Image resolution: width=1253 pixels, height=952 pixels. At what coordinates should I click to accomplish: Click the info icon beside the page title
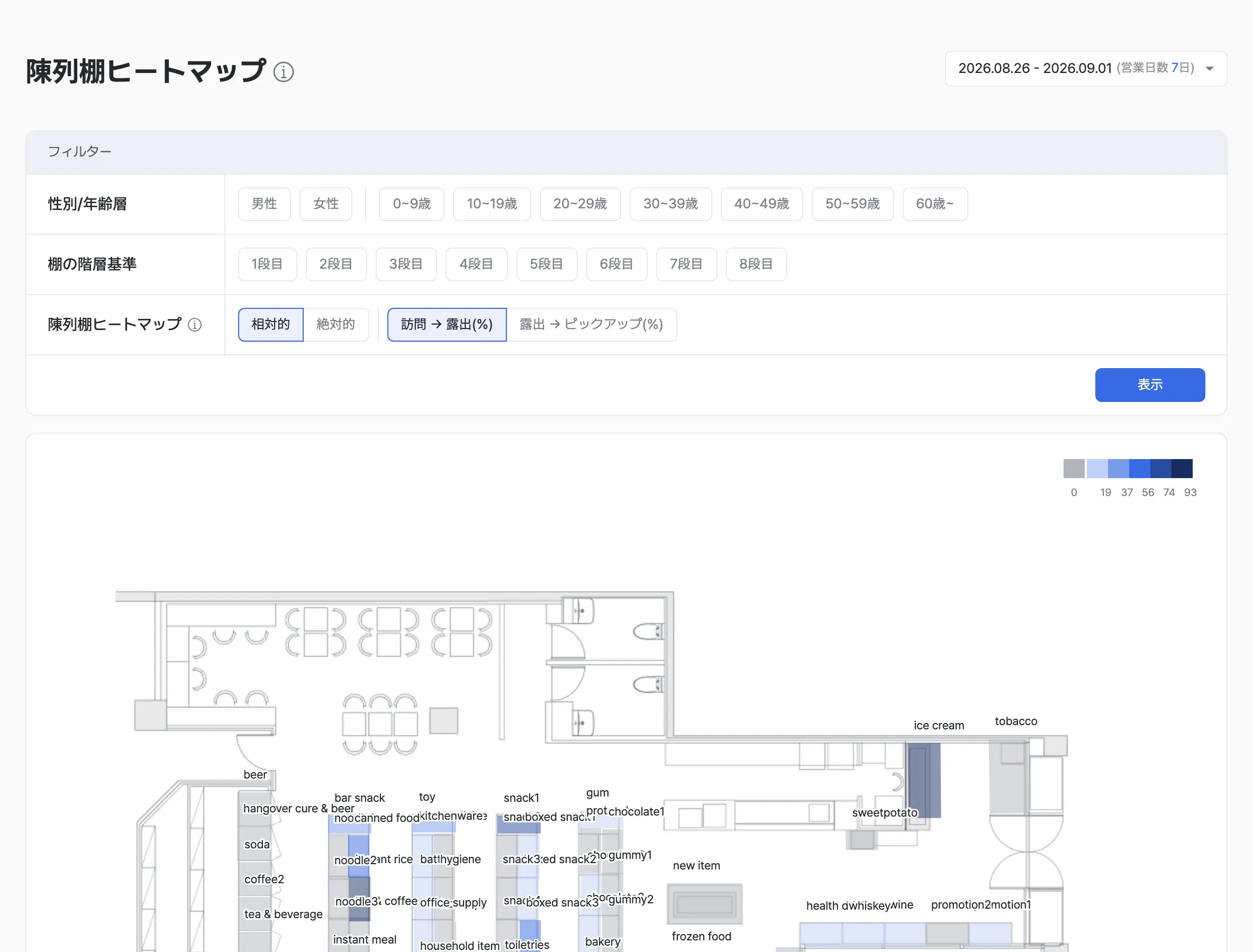coord(284,72)
